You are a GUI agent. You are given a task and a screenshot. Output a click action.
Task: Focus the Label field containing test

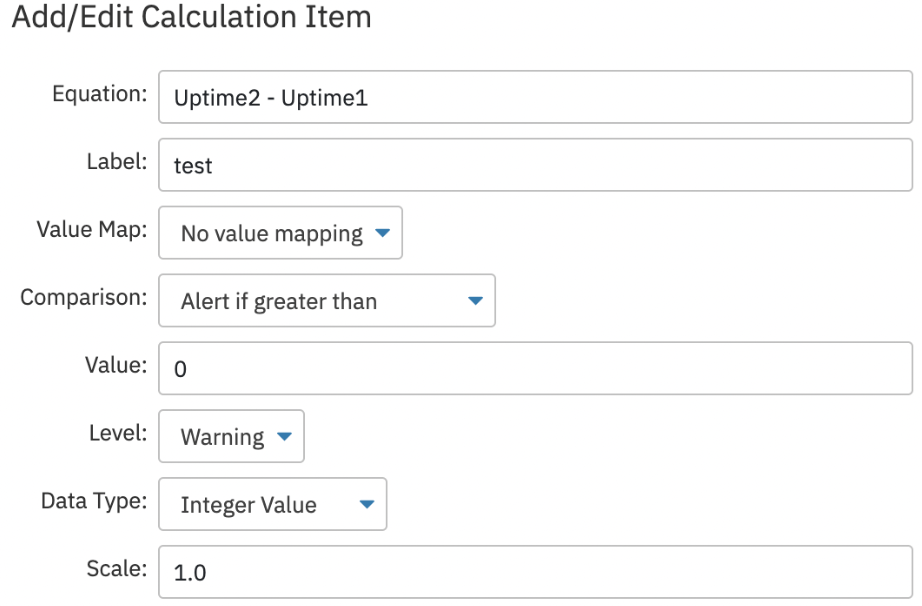pos(536,165)
